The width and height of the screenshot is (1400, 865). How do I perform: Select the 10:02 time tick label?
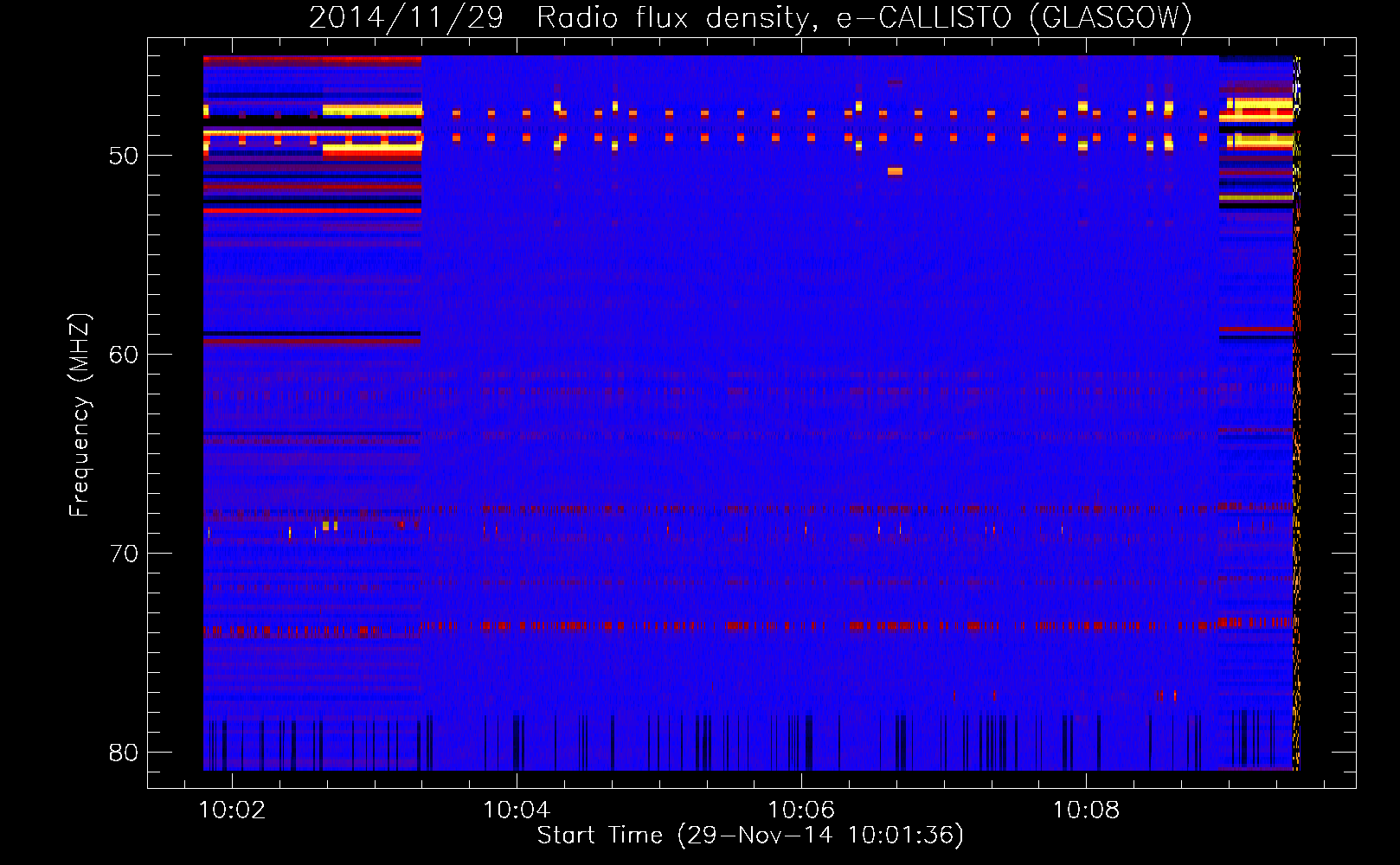click(x=232, y=811)
